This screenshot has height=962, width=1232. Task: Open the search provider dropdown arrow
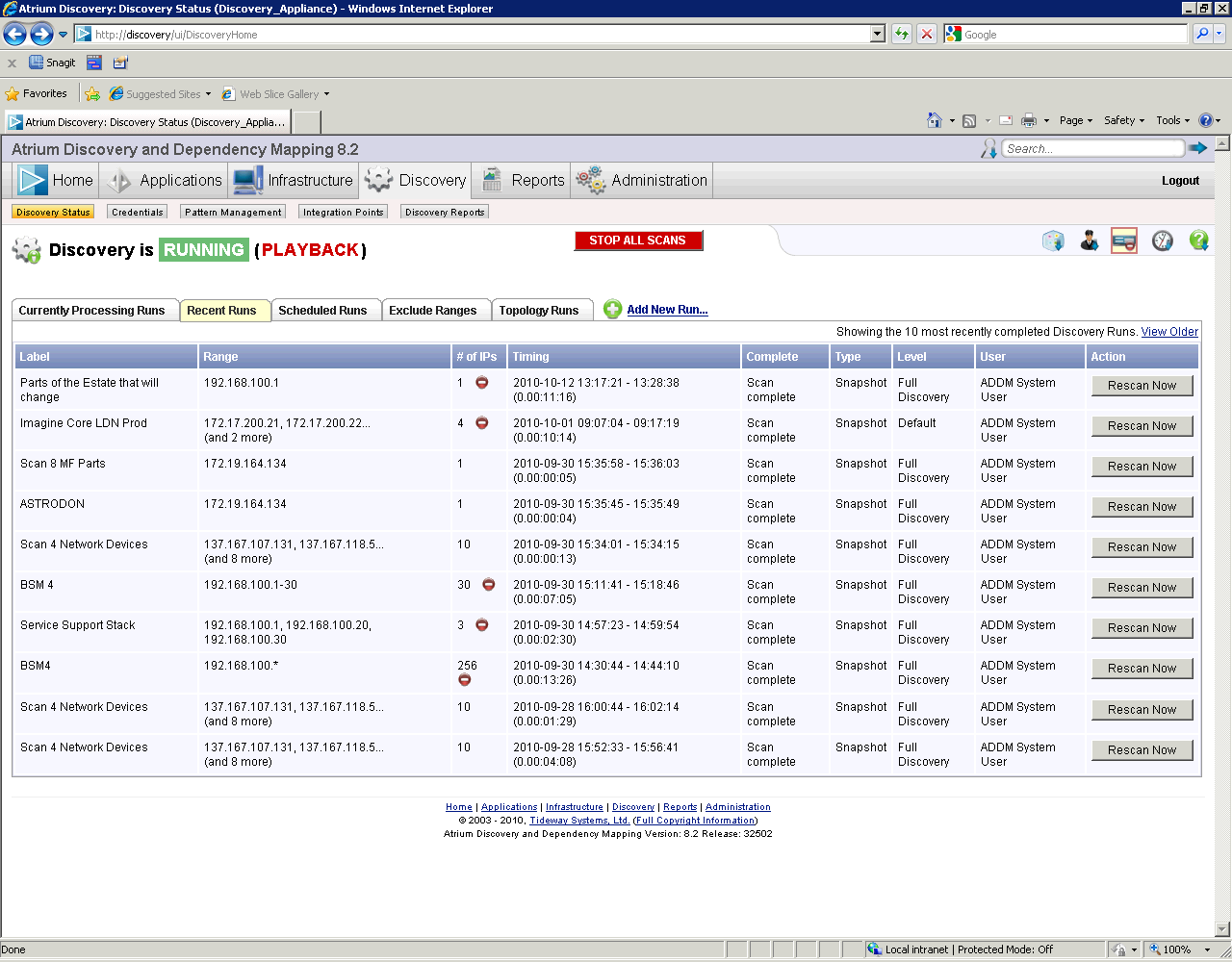point(1219,35)
